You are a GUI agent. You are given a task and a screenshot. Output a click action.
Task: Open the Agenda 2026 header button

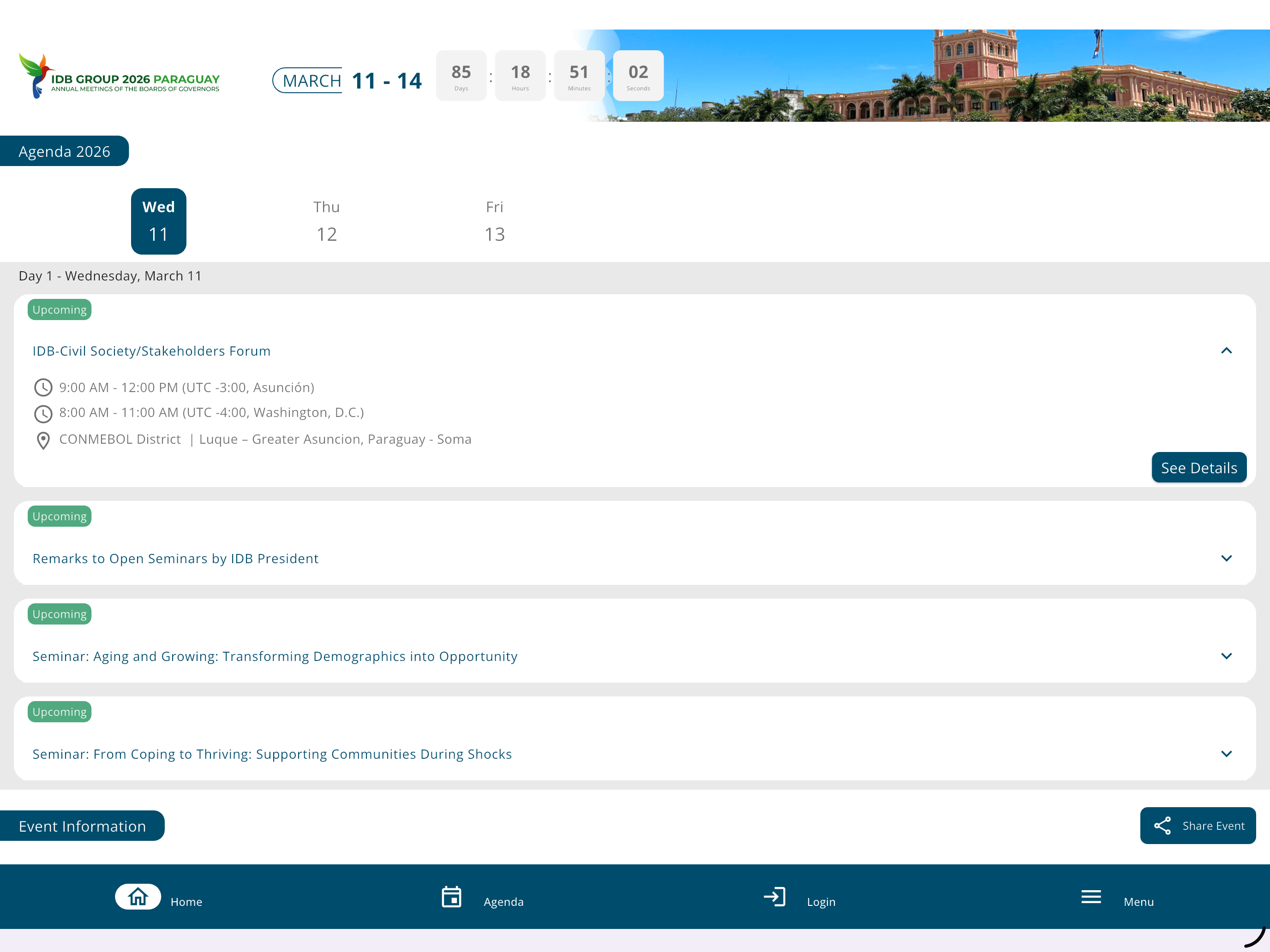click(64, 151)
